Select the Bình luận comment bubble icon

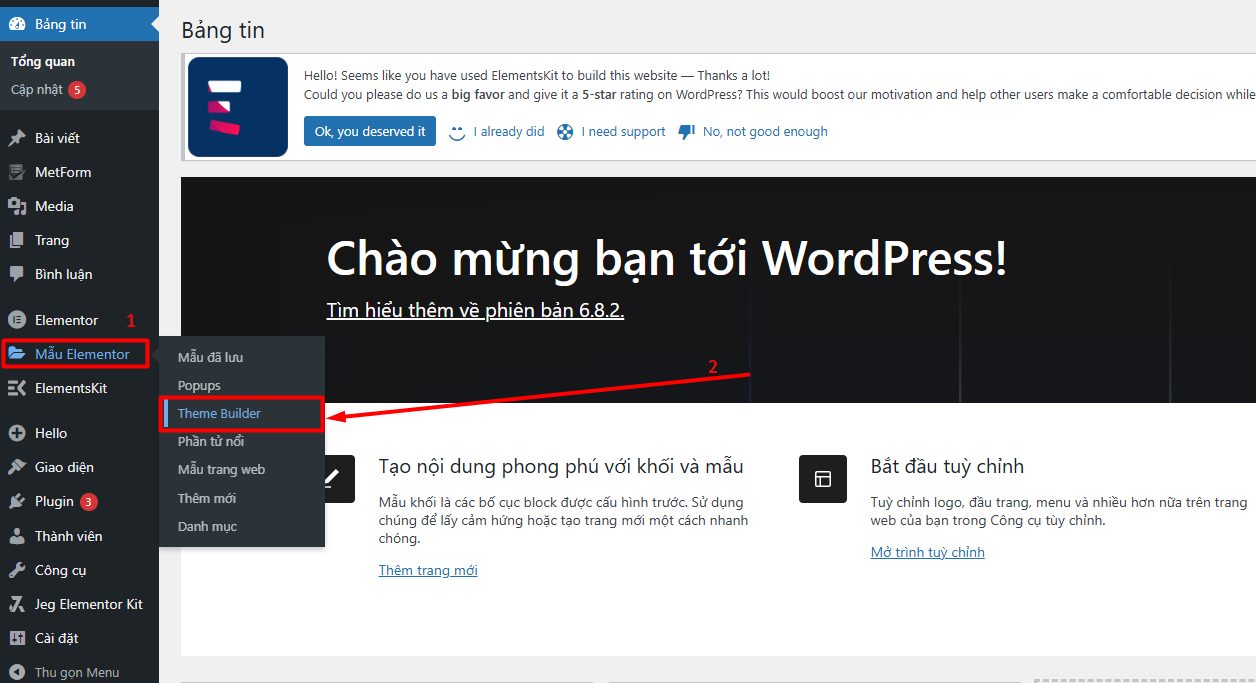(17, 274)
